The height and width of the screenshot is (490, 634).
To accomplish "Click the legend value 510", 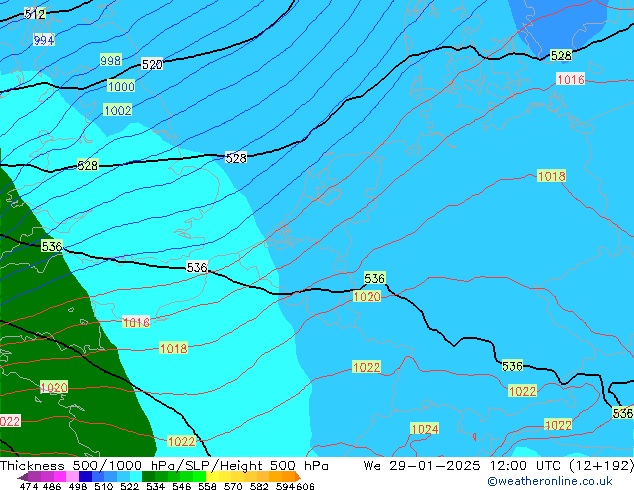I will (104, 486).
